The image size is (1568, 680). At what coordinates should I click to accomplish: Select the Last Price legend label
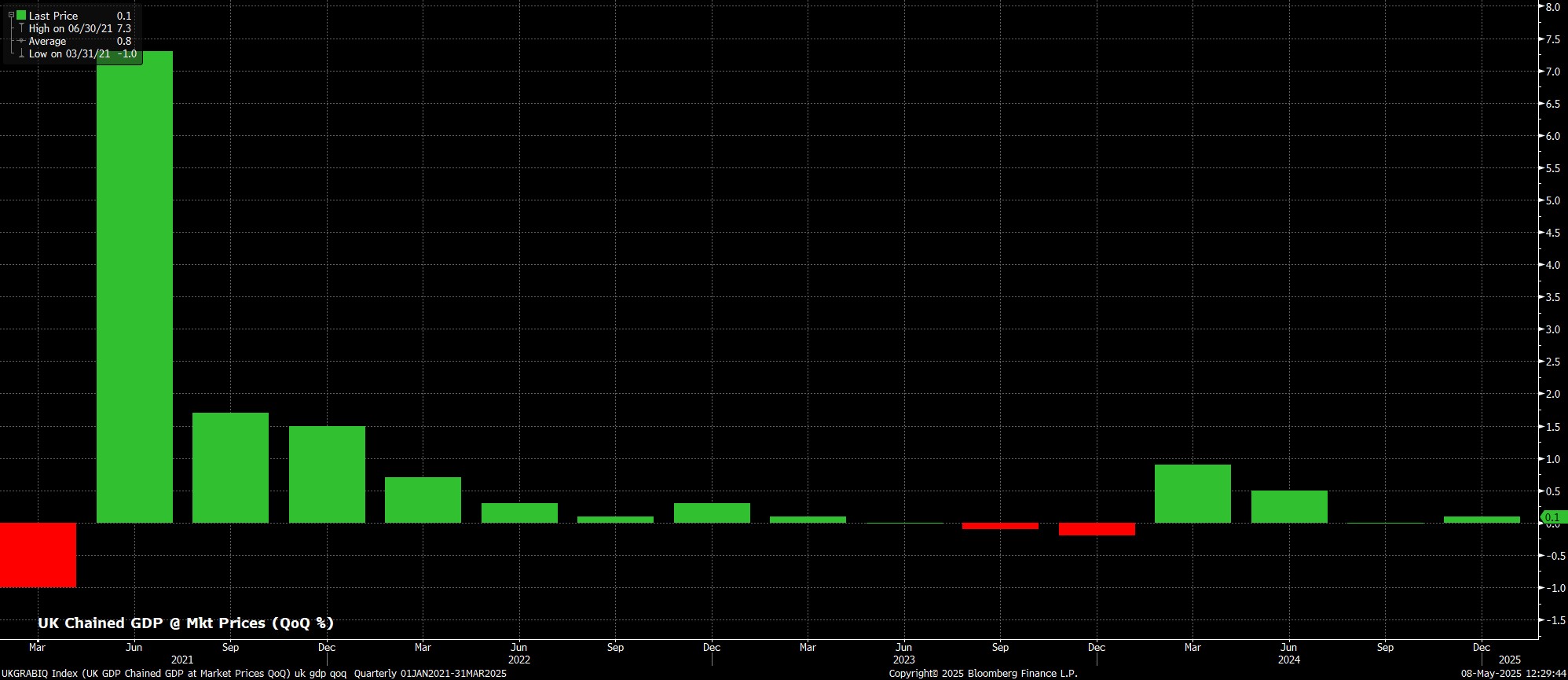click(53, 16)
